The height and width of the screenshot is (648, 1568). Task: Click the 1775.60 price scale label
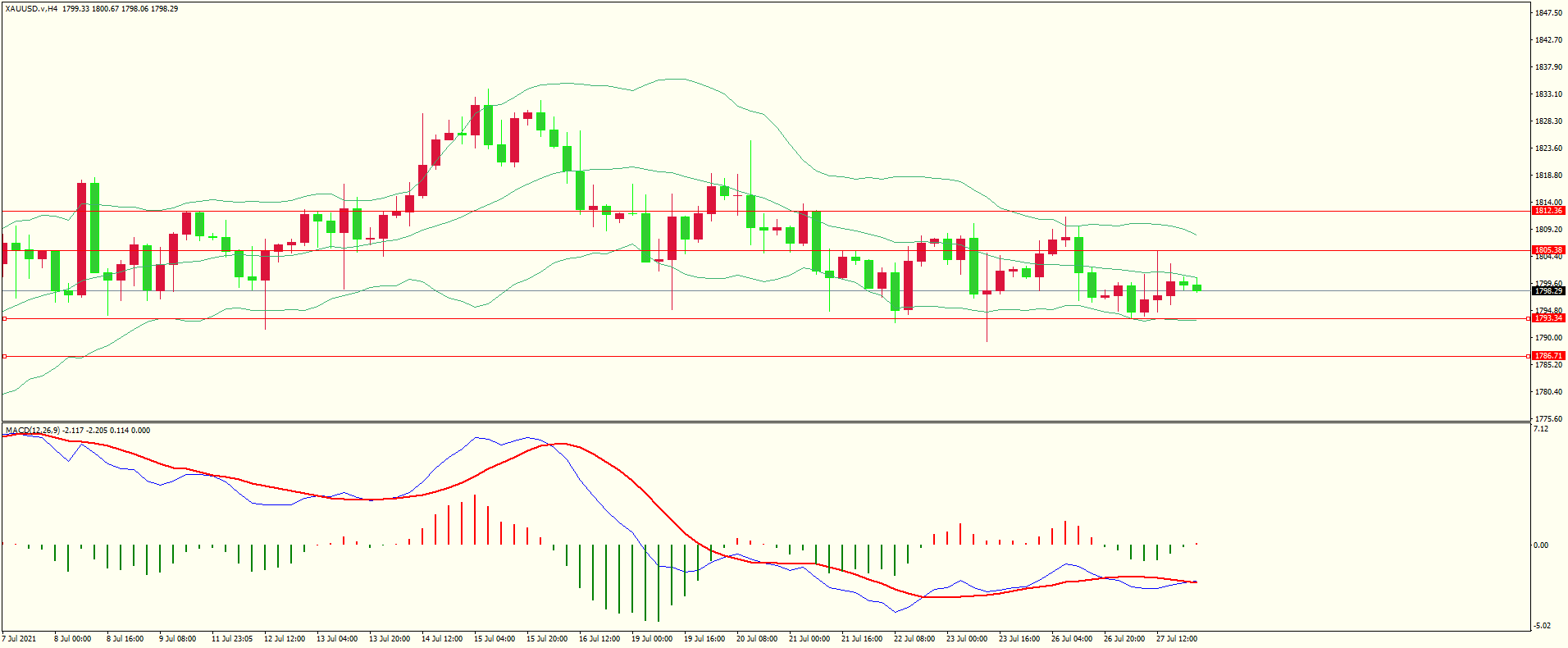pyautogui.click(x=1548, y=419)
